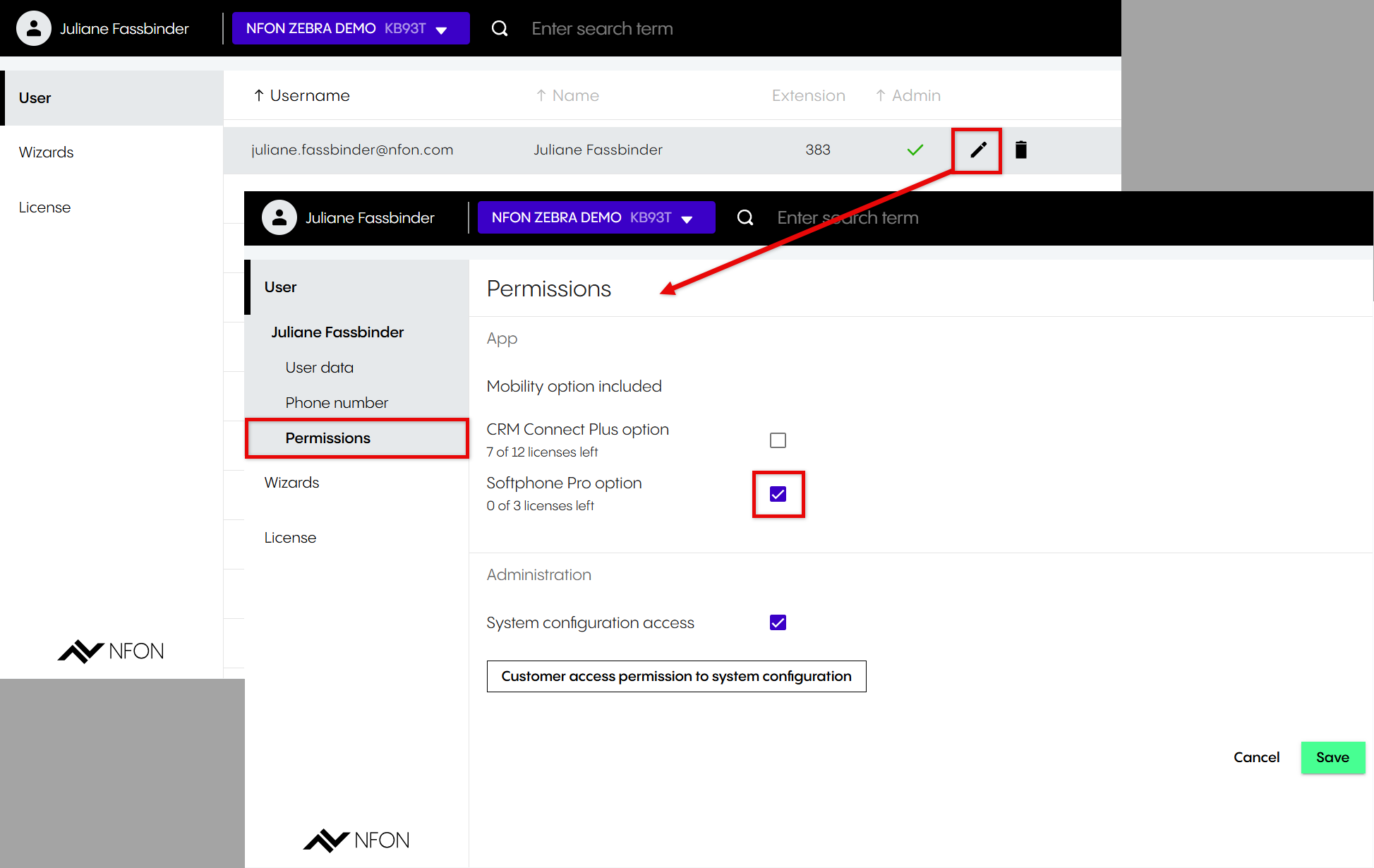Open the NFON ZEBRA DEMO dropdown in lower header
This screenshot has width=1374, height=868.
pos(596,217)
